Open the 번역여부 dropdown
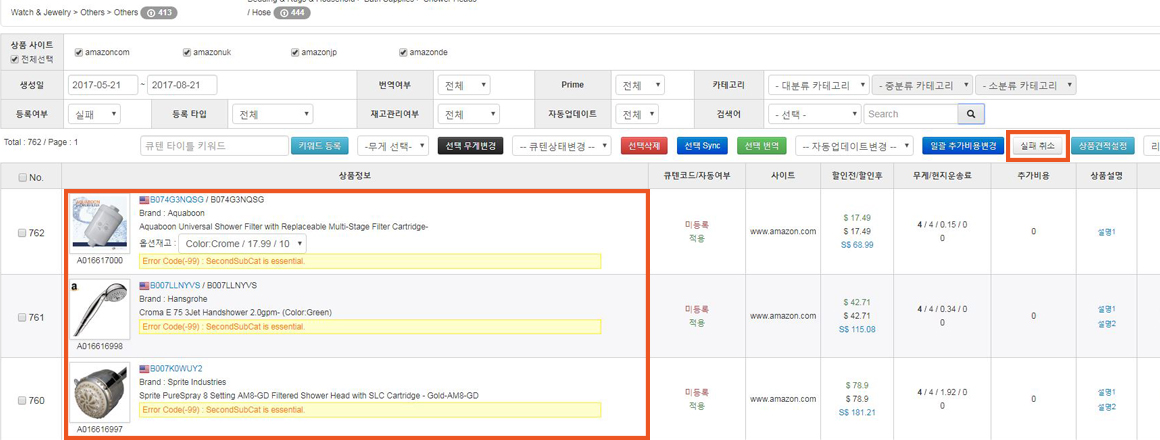The height and width of the screenshot is (440, 1160). pos(463,85)
